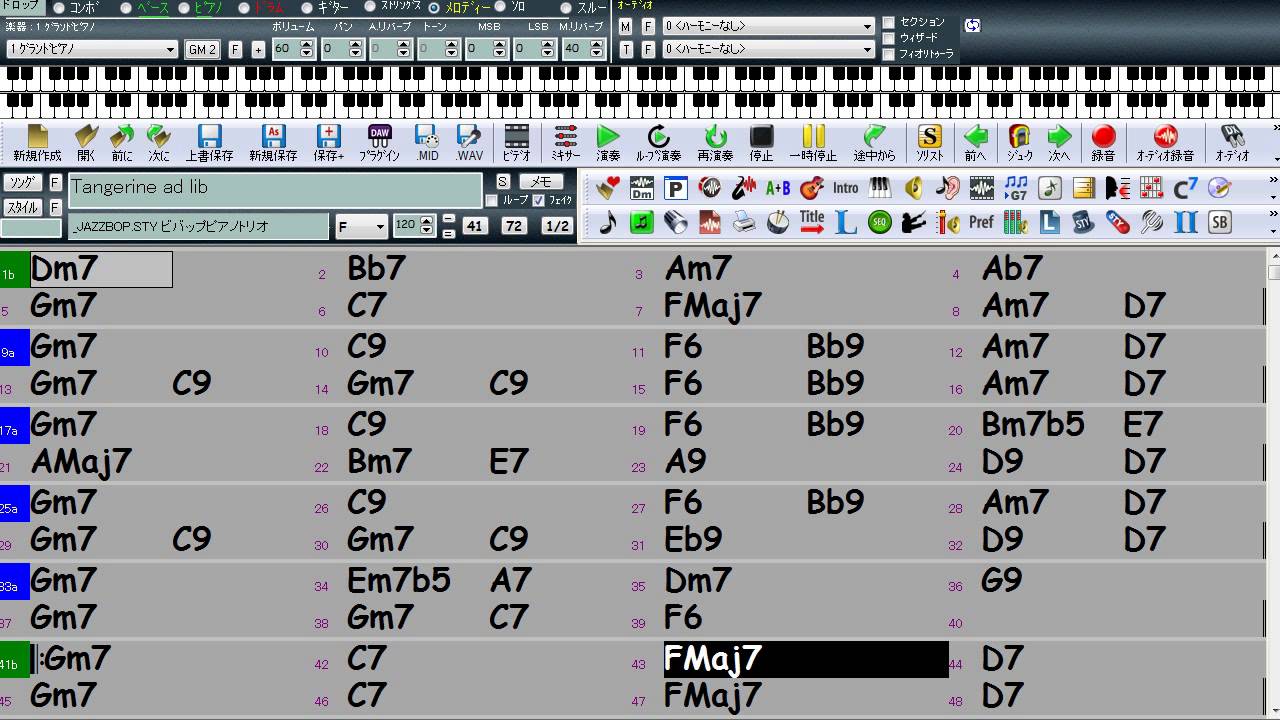Image resolution: width=1280 pixels, height=720 pixels.
Task: Click the A+B icon
Action: pos(778,187)
